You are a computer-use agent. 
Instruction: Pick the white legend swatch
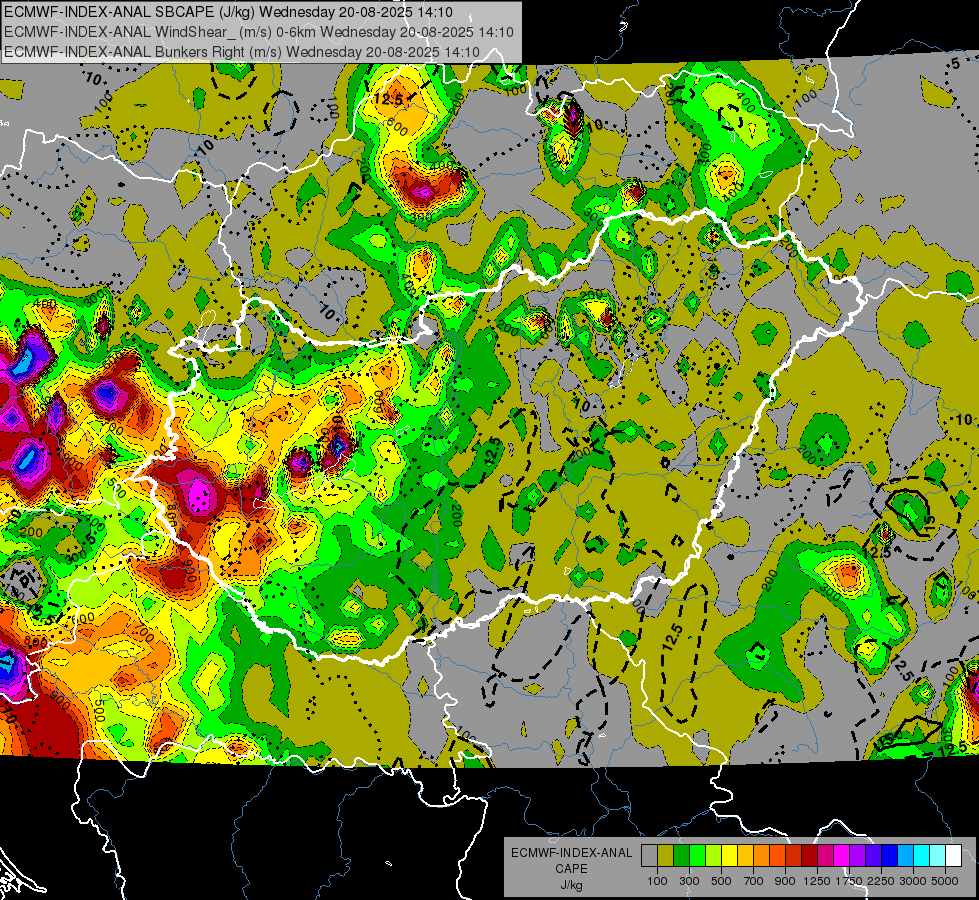pyautogui.click(x=953, y=855)
